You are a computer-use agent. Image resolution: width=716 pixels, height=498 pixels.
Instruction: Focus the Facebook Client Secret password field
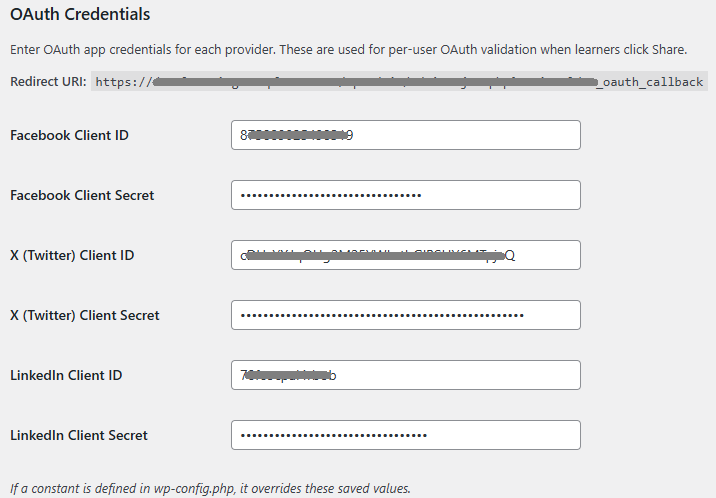coord(405,195)
